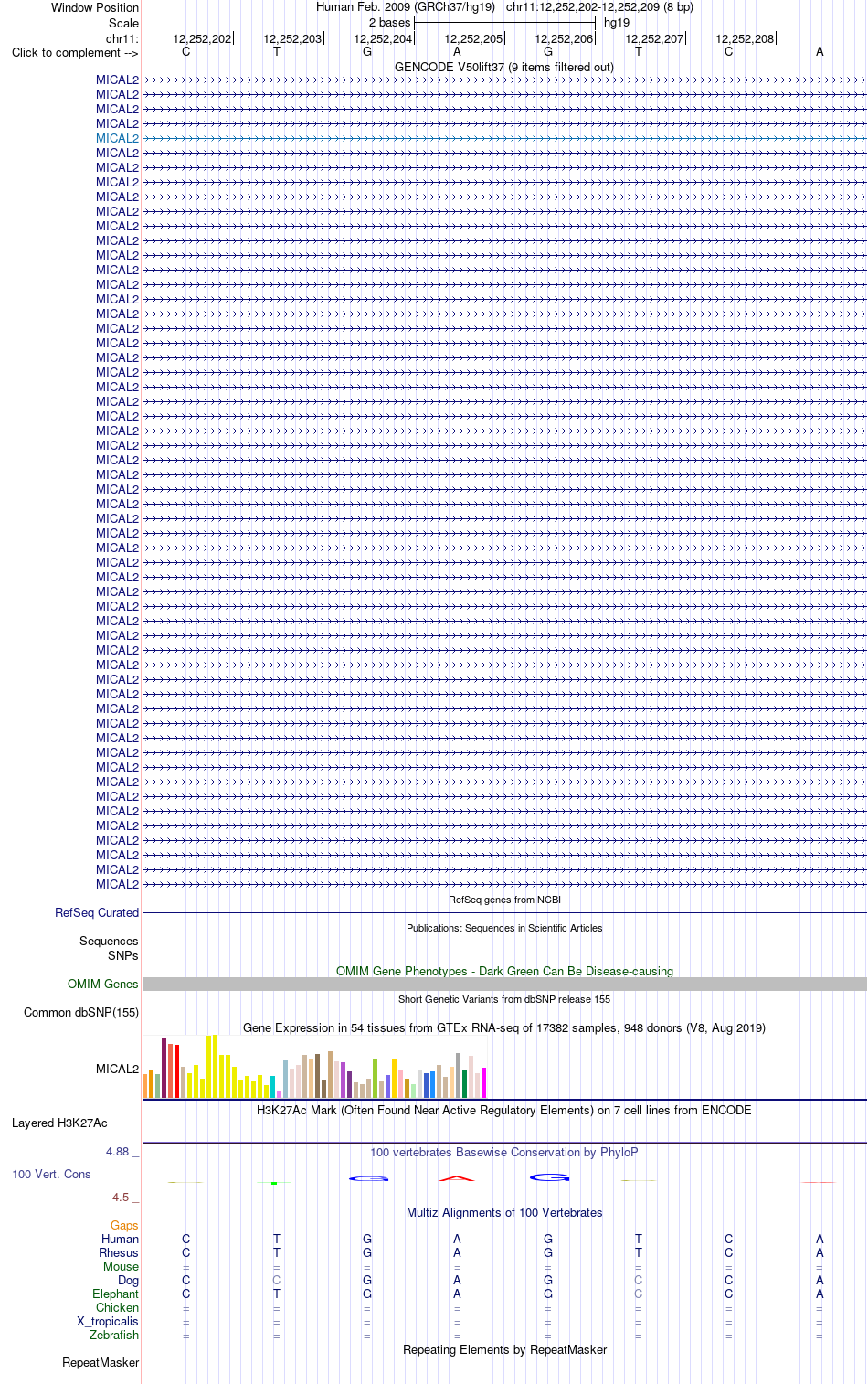Click the RepeatMasker track label
Image resolution: width=868 pixels, height=1384 pixels.
(x=101, y=1362)
